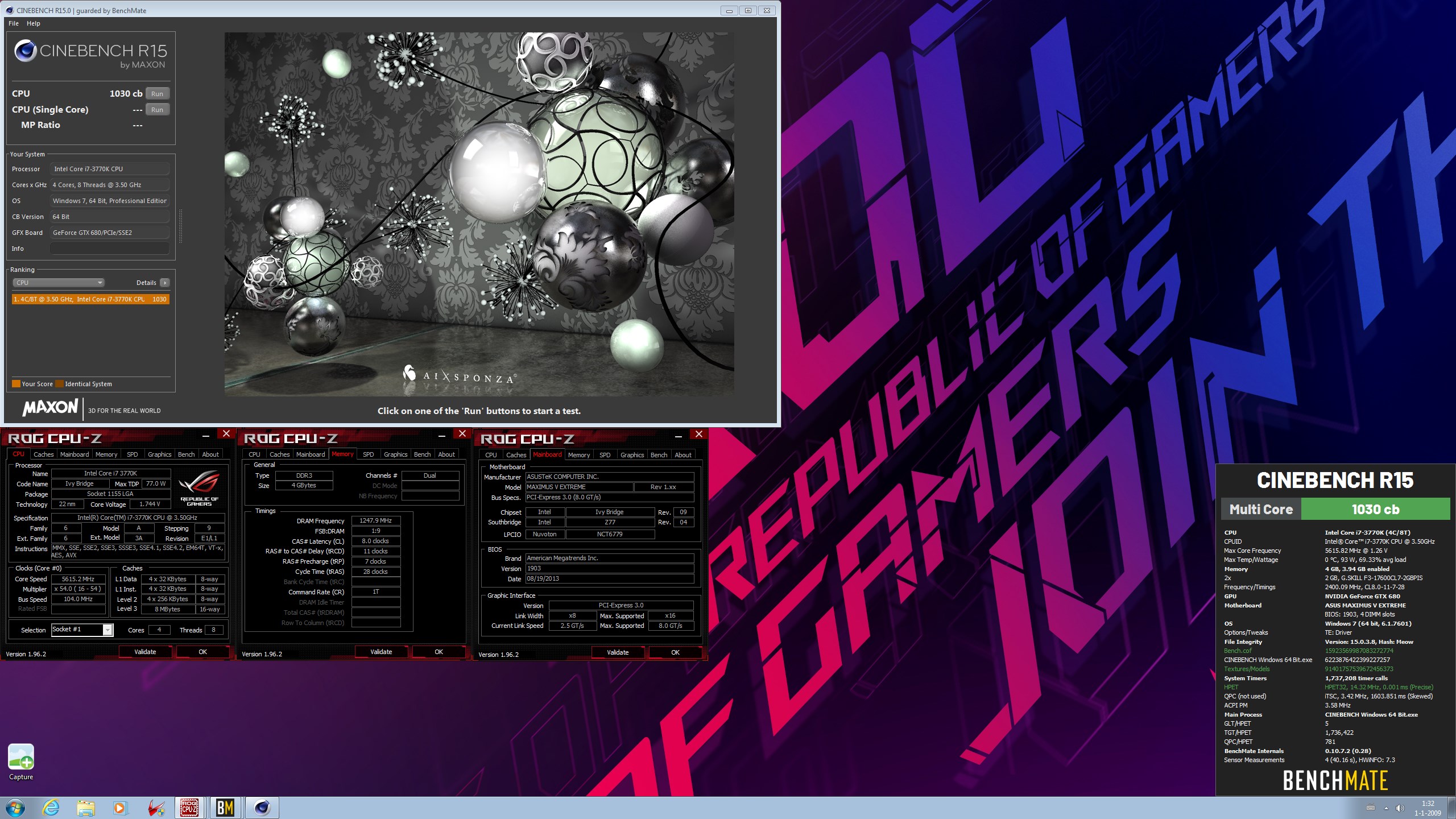Open Socket #1 selection dropdown

(x=82, y=630)
